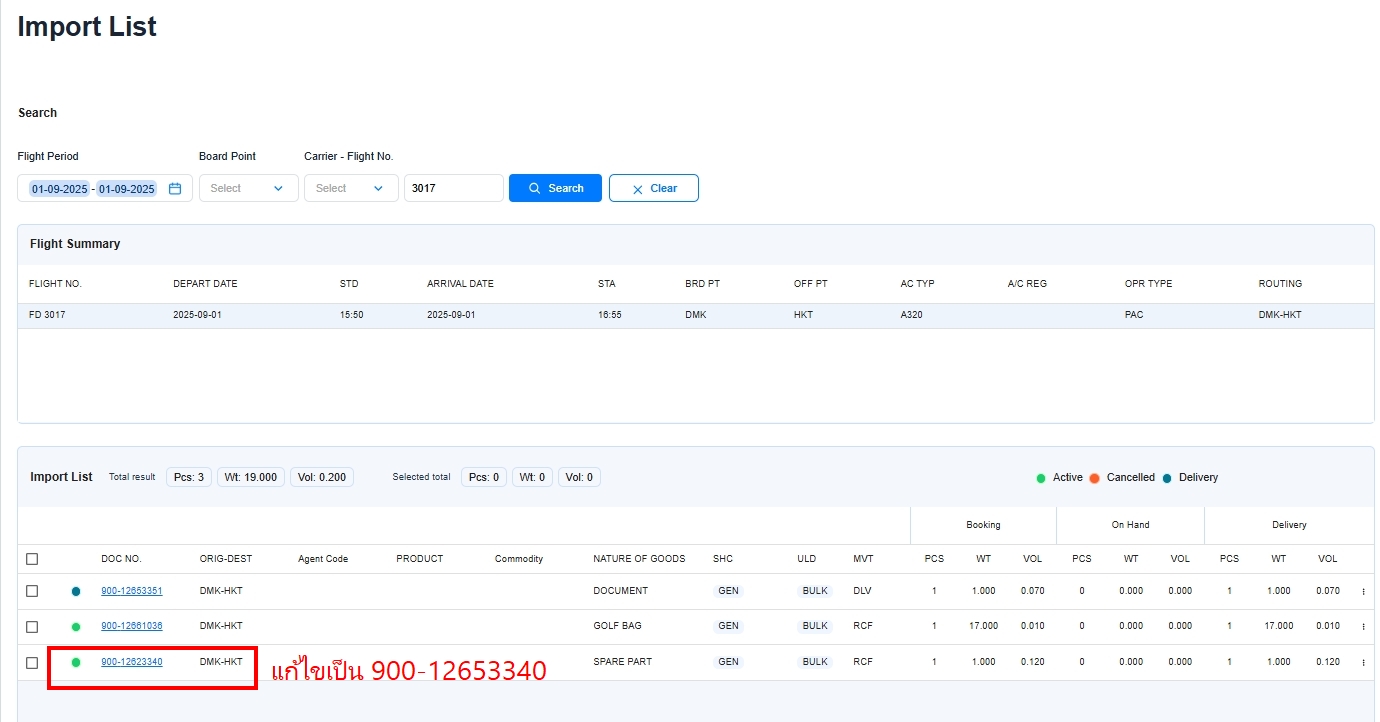1380x722 pixels.
Task: Click the calendar icon in Flight Period
Action: point(175,188)
